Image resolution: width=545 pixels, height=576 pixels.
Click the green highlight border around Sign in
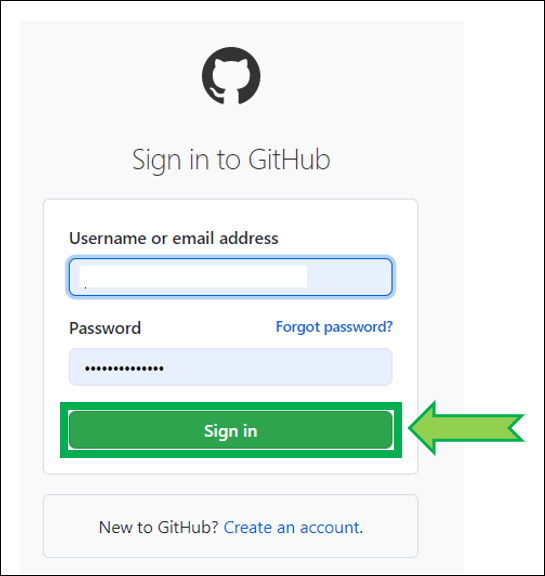point(231,406)
